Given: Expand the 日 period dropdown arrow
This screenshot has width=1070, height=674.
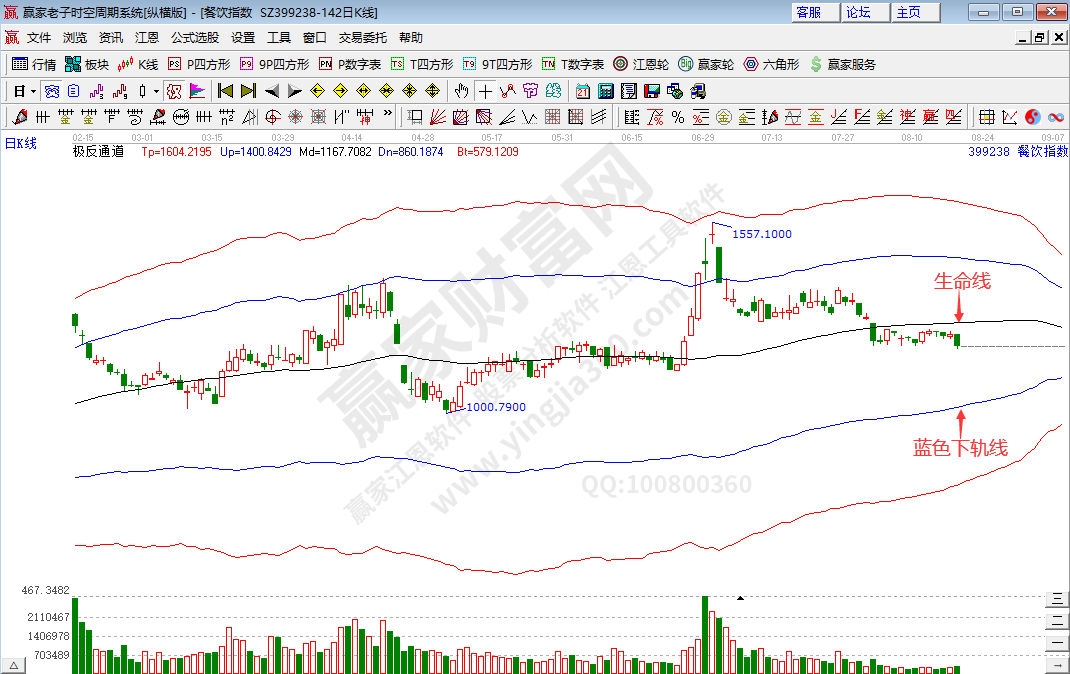Looking at the screenshot, I should (33, 91).
